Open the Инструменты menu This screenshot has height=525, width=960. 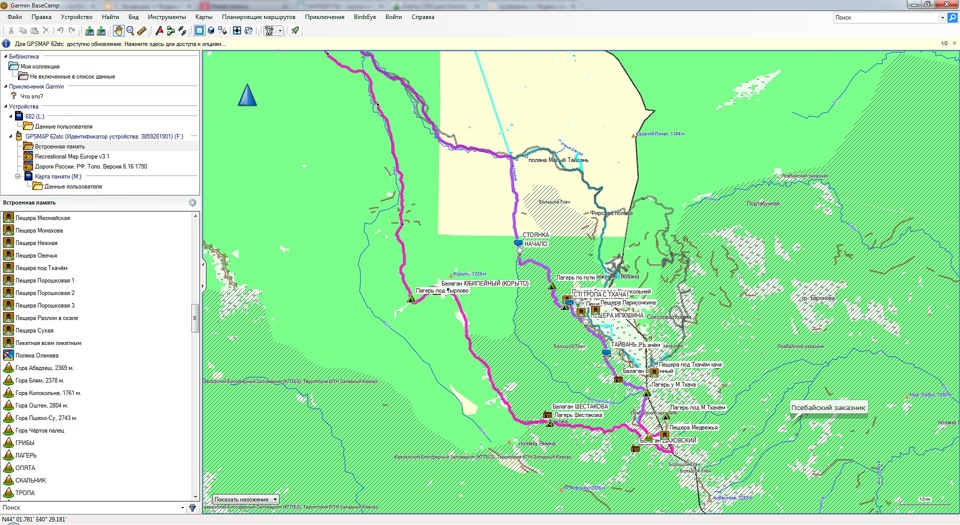[x=167, y=17]
